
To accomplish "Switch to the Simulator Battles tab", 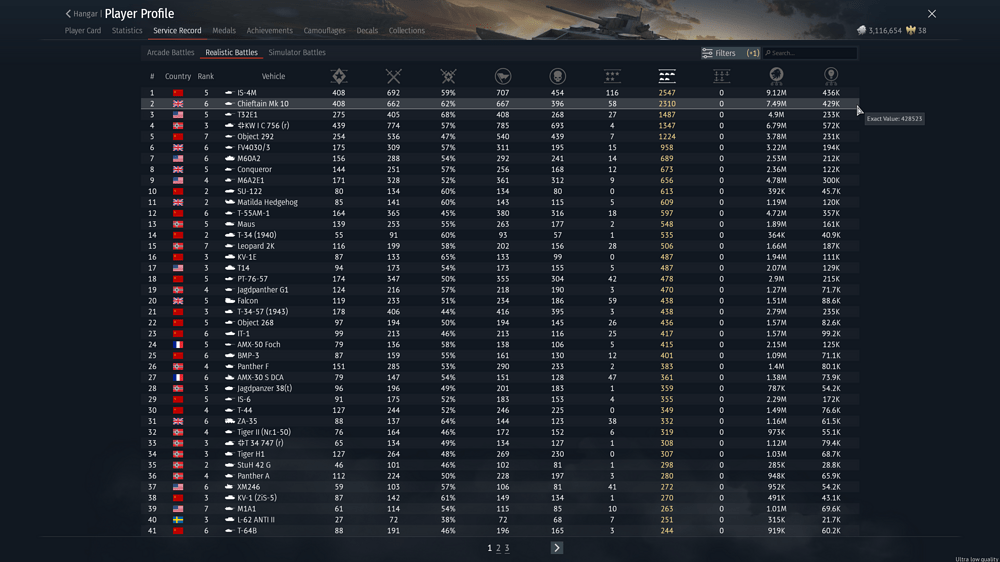I will (297, 53).
